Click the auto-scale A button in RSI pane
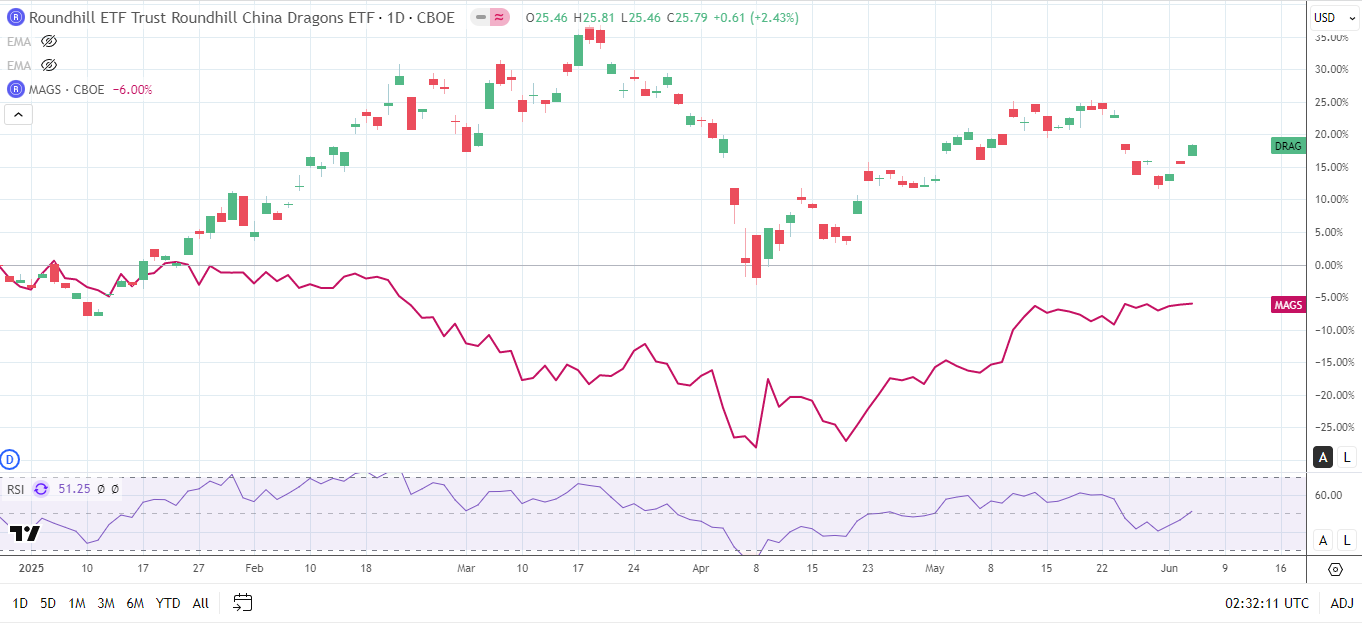Viewport: 1362px width, 623px height. (x=1323, y=540)
